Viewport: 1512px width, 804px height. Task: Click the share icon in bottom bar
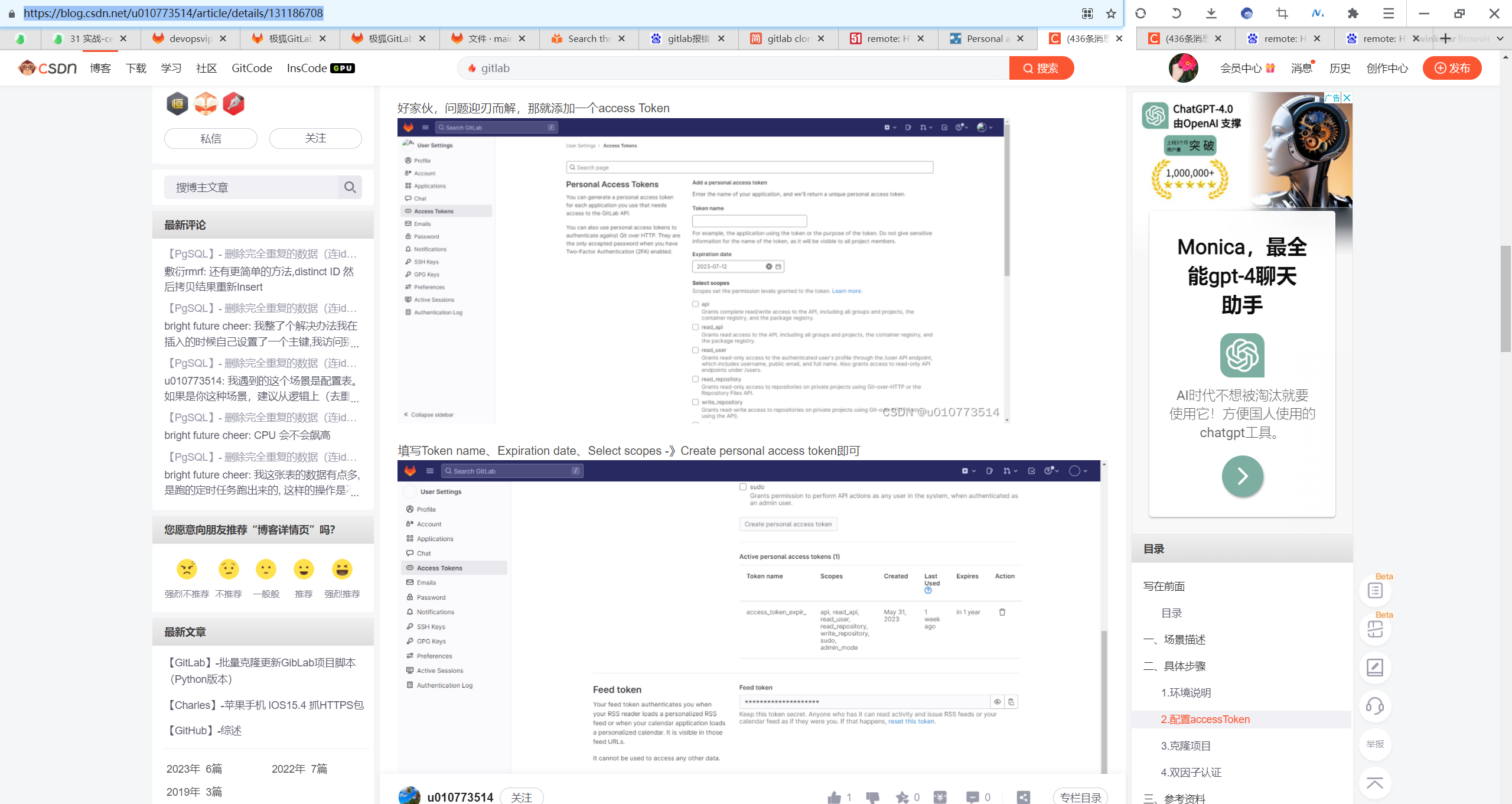point(1024,798)
